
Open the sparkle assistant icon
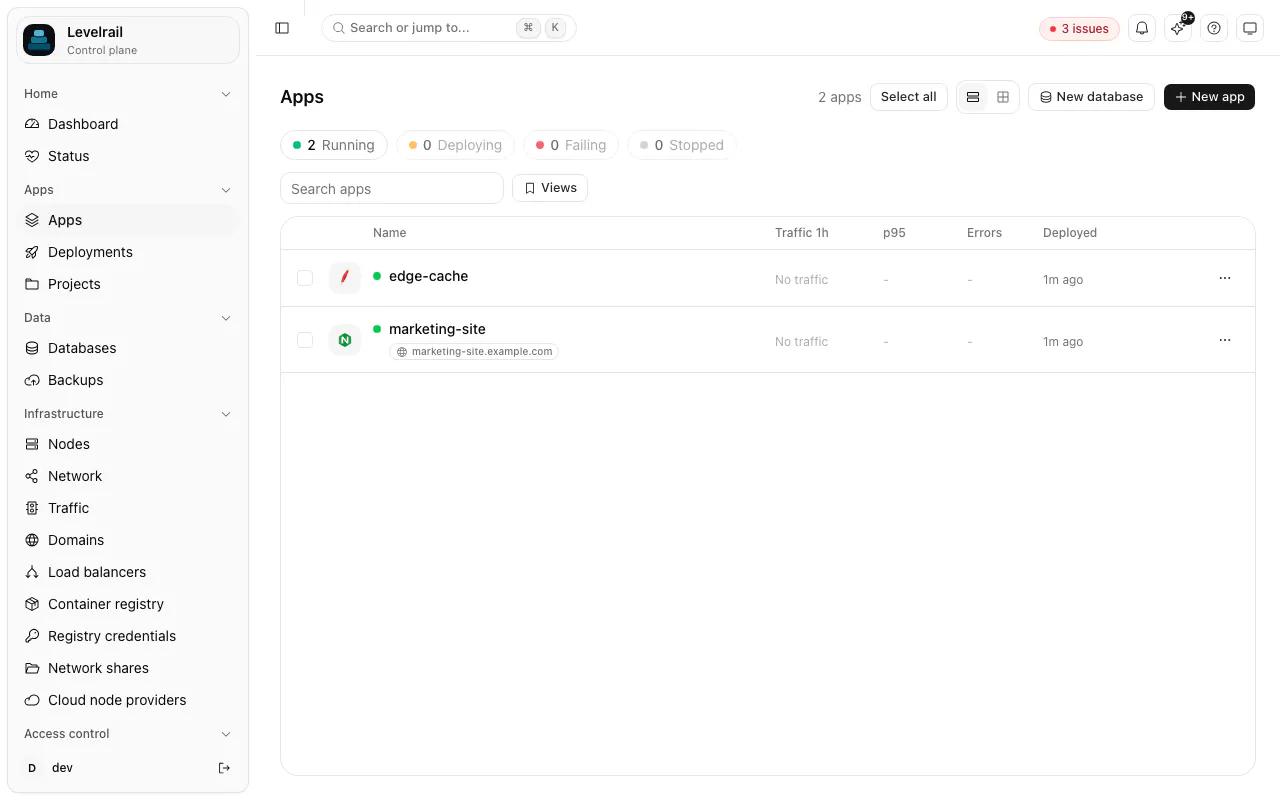[1178, 28]
